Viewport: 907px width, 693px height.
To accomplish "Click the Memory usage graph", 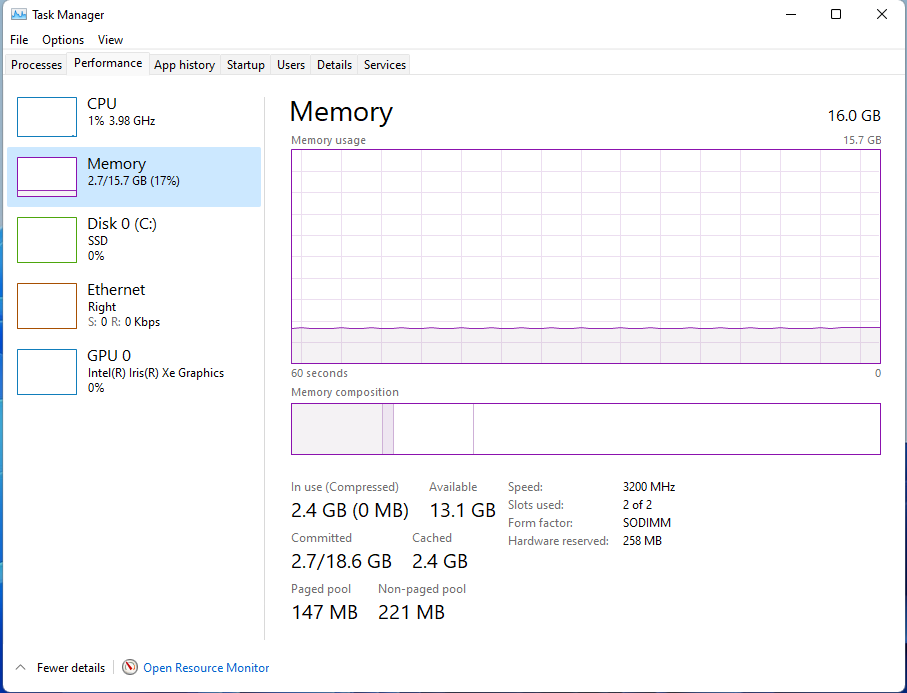I will click(586, 256).
